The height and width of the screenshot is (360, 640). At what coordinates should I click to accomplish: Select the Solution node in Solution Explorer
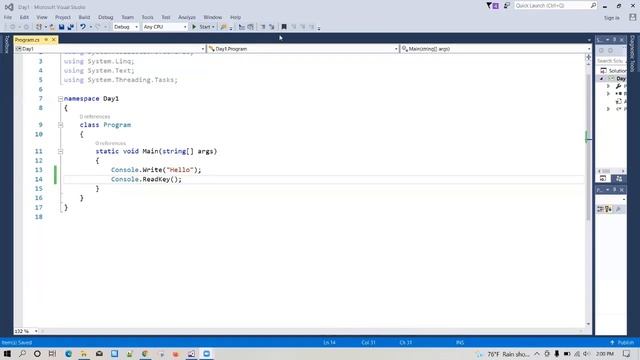click(614, 71)
